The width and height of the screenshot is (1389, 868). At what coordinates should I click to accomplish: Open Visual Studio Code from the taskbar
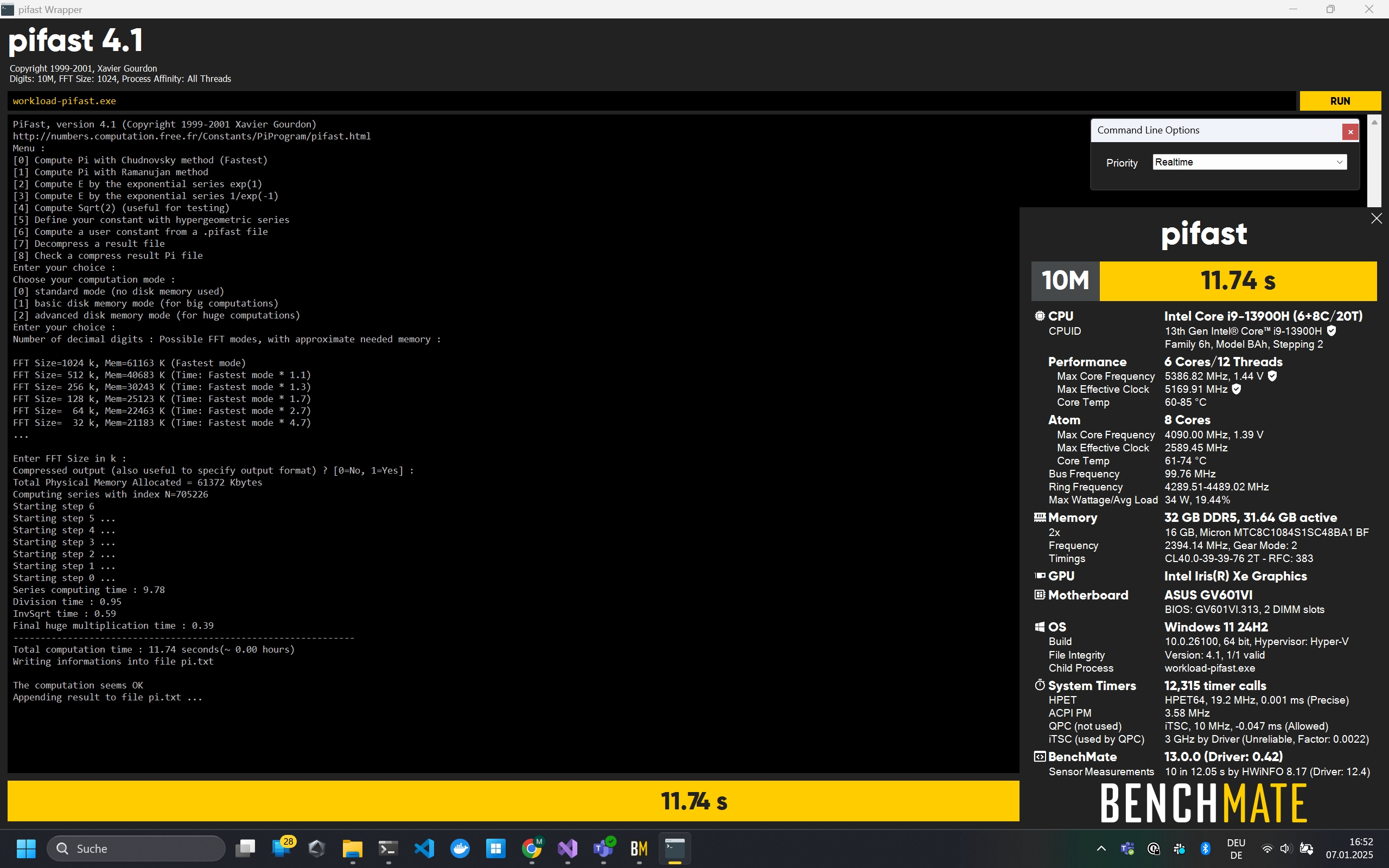point(424,848)
